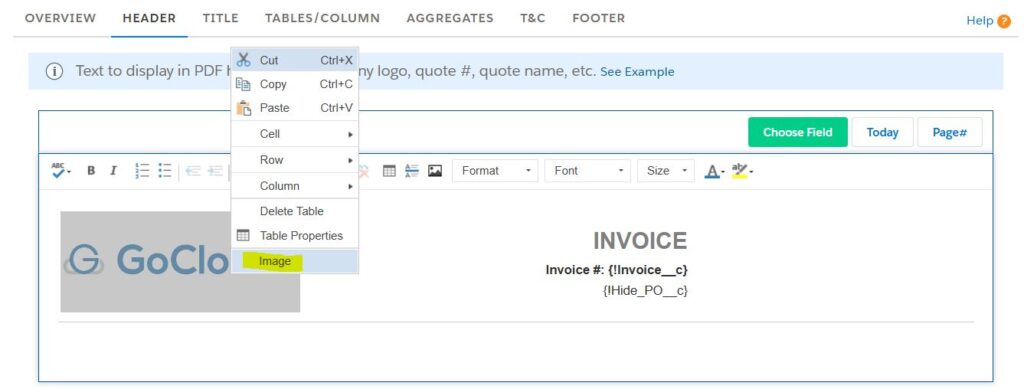Insert Today's date button
Viewport: 1024px width, 389px height.
[x=882, y=132]
